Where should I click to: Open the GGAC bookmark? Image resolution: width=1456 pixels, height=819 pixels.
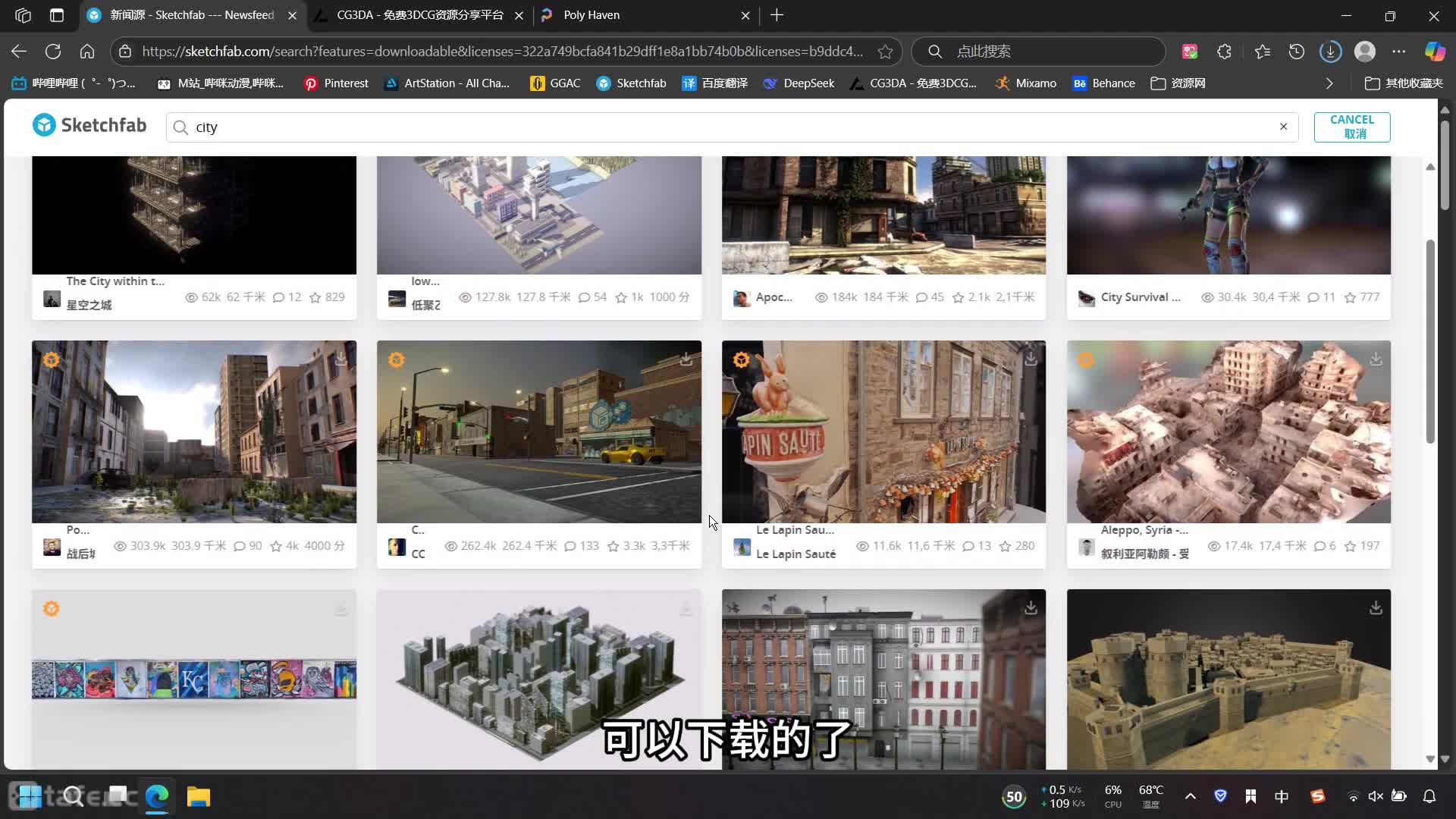tap(555, 83)
